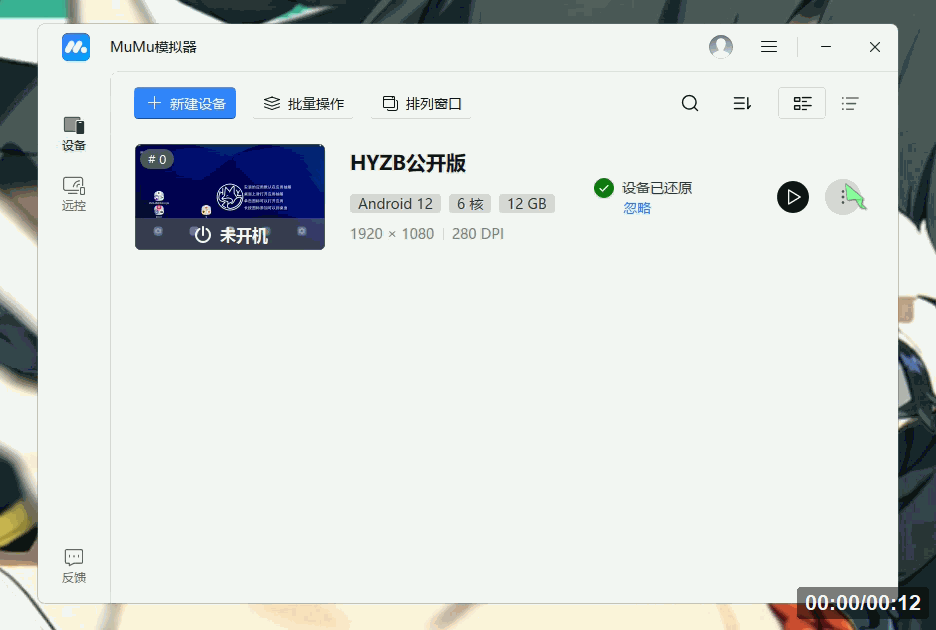This screenshot has height=630, width=936.
Task: Open 批量操作 batch operations
Action: click(x=303, y=103)
